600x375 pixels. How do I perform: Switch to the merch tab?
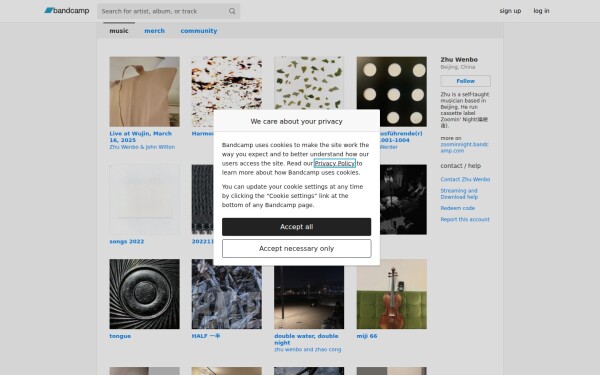(x=155, y=31)
